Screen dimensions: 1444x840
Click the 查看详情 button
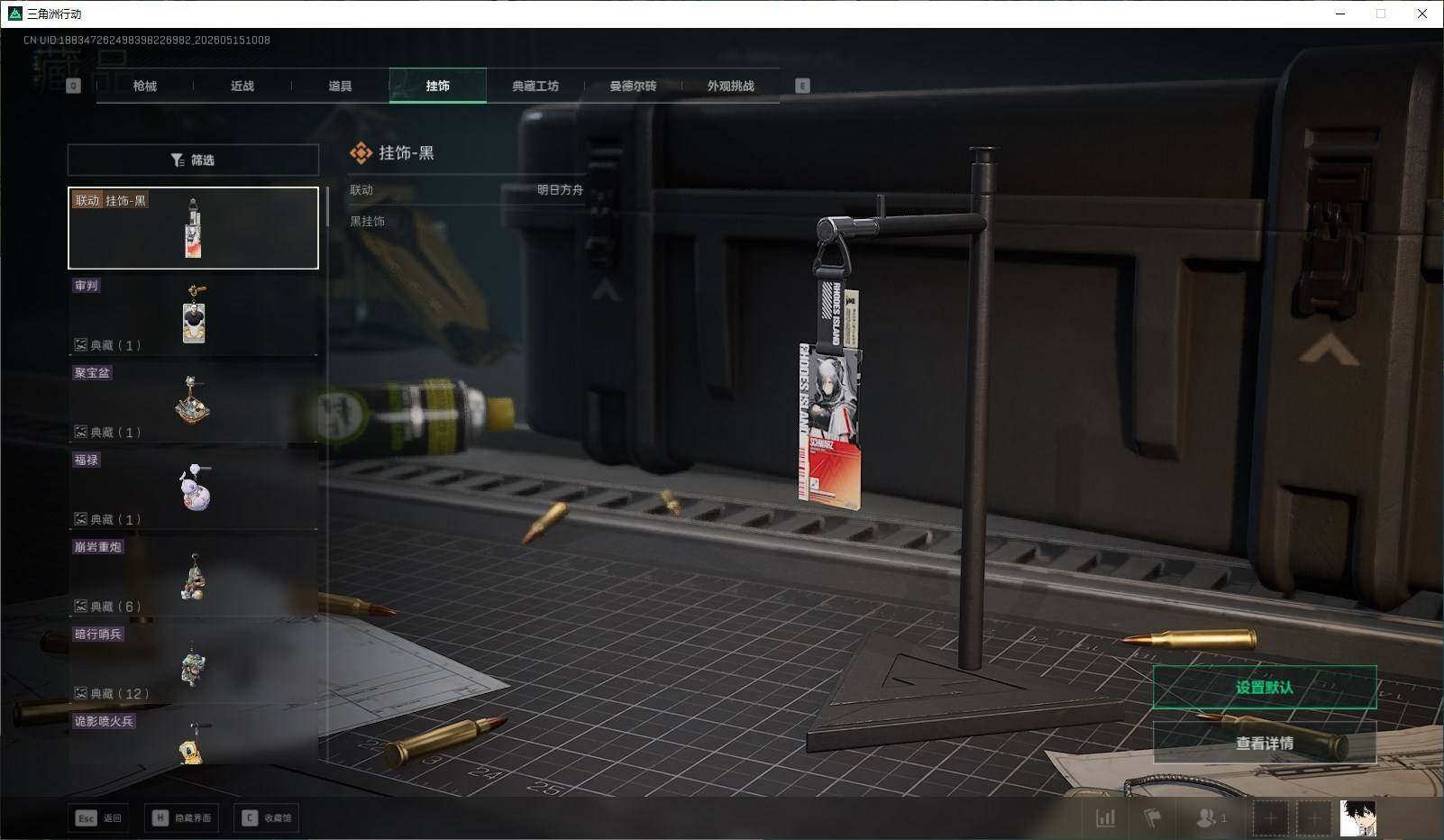point(1265,743)
